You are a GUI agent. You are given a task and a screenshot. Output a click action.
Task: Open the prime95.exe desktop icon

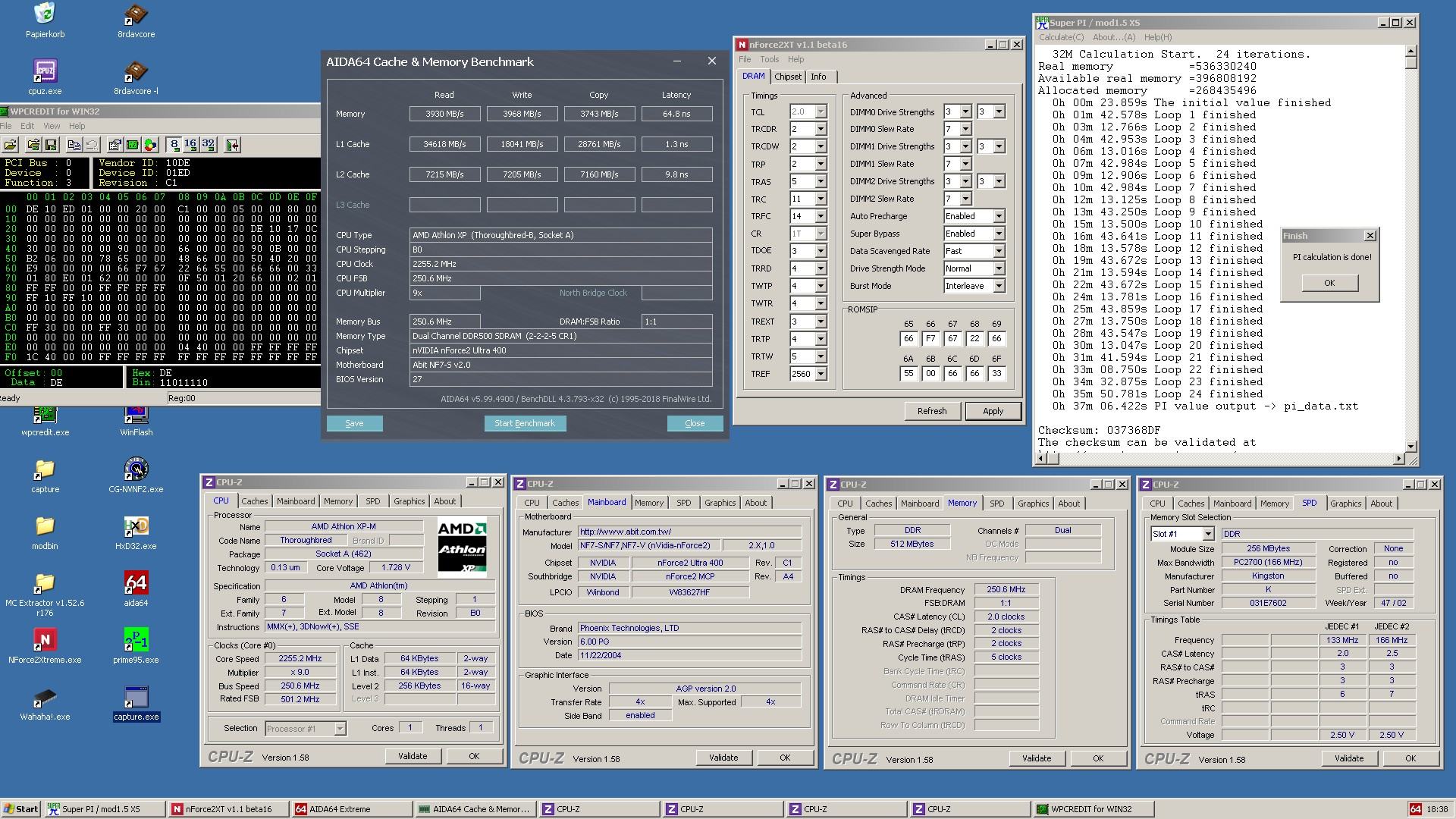click(136, 641)
